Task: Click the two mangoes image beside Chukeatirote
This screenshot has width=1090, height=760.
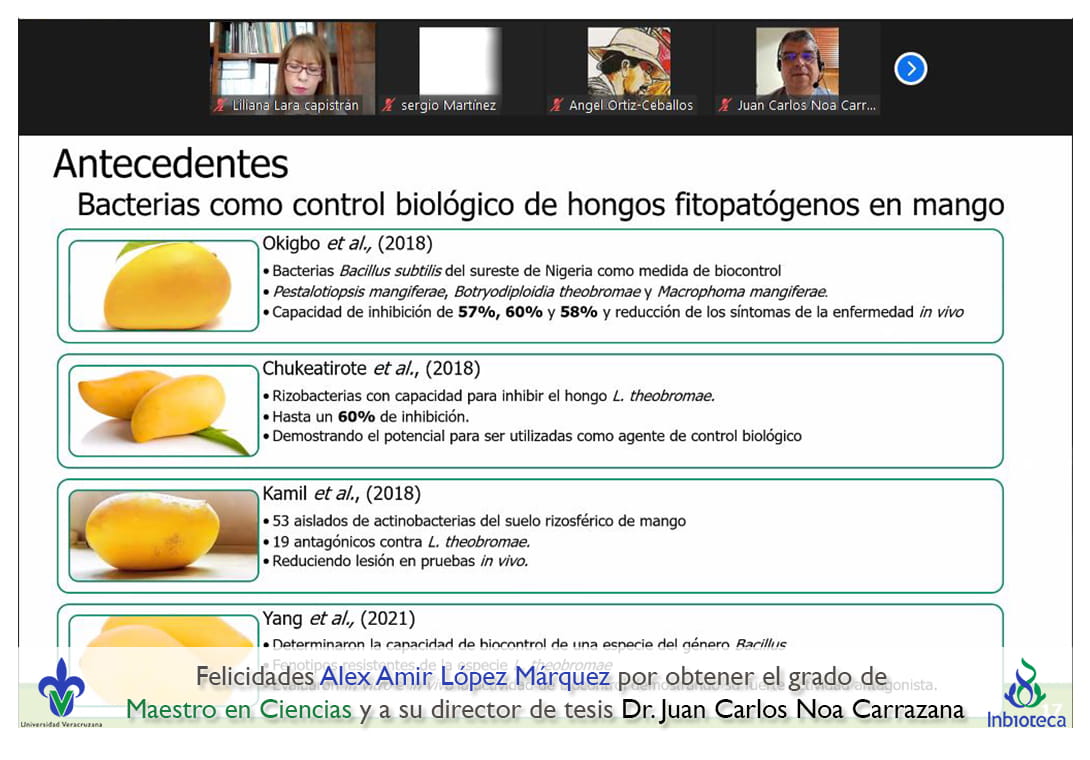Action: click(x=164, y=410)
